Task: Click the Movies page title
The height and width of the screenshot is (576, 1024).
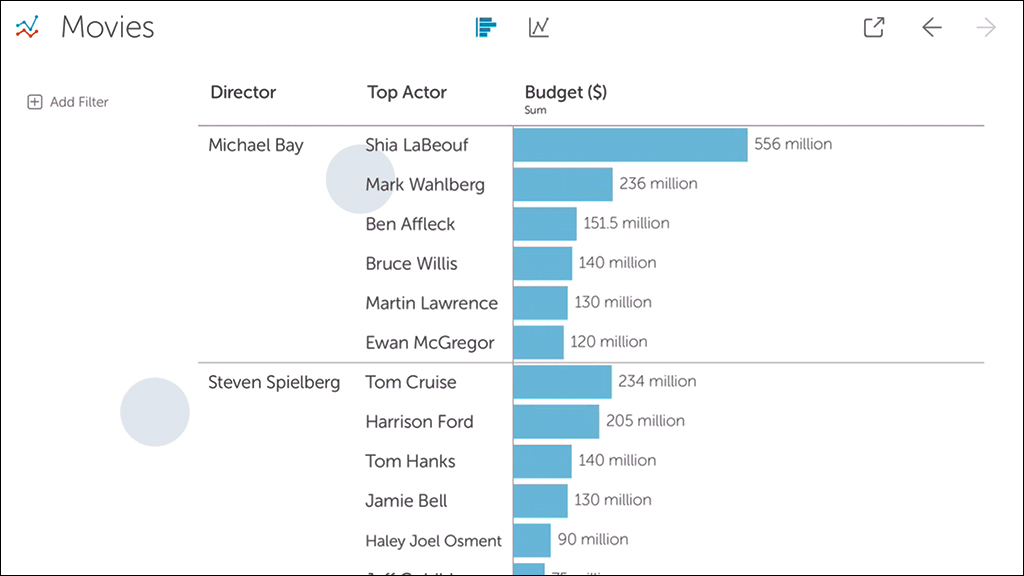Action: point(107,27)
